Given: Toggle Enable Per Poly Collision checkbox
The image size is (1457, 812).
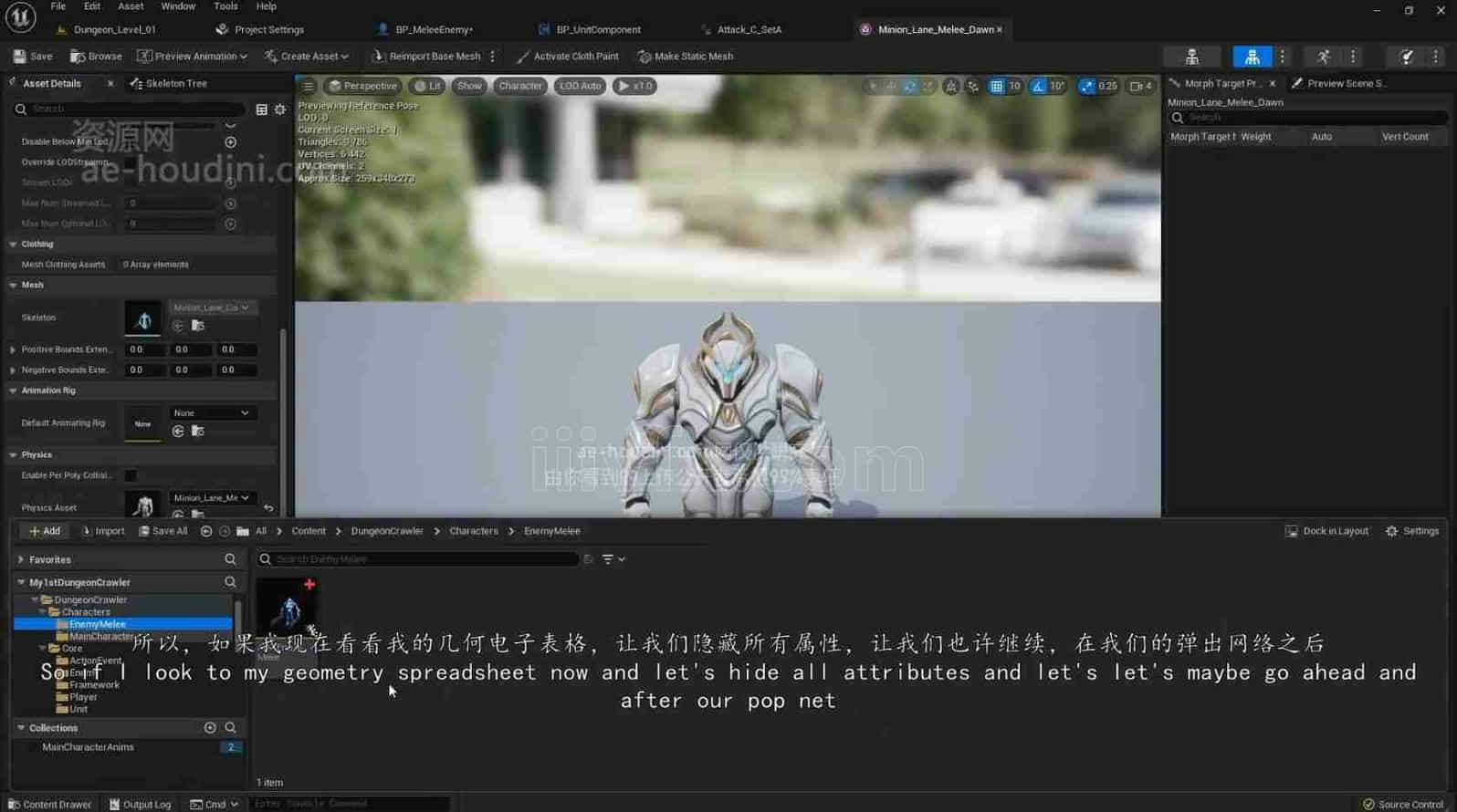Looking at the screenshot, I should click(131, 475).
